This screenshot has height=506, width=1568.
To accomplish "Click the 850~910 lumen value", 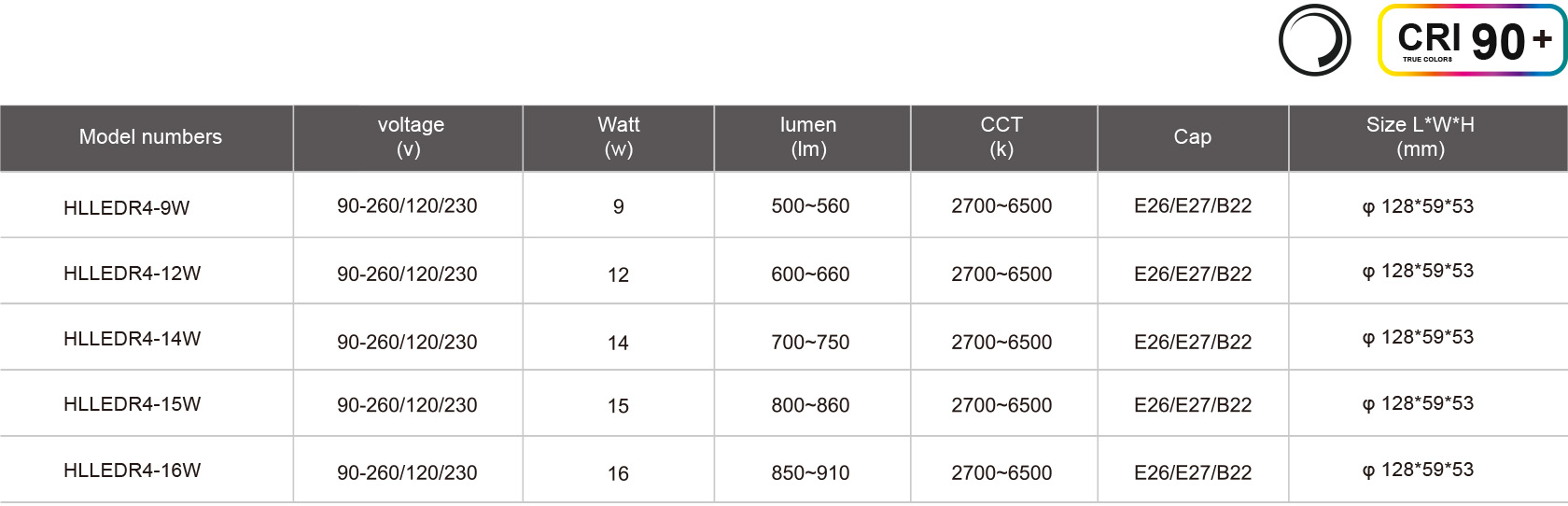I will [x=810, y=473].
